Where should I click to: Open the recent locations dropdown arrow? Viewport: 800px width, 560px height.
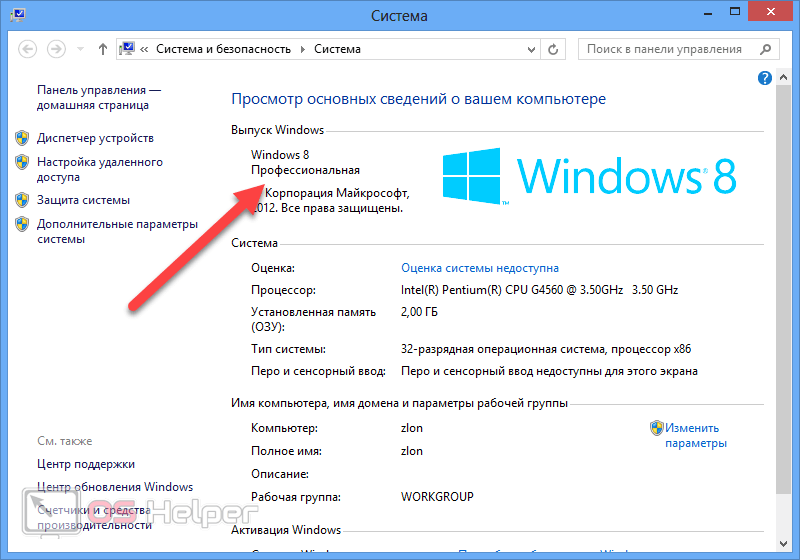[80, 49]
